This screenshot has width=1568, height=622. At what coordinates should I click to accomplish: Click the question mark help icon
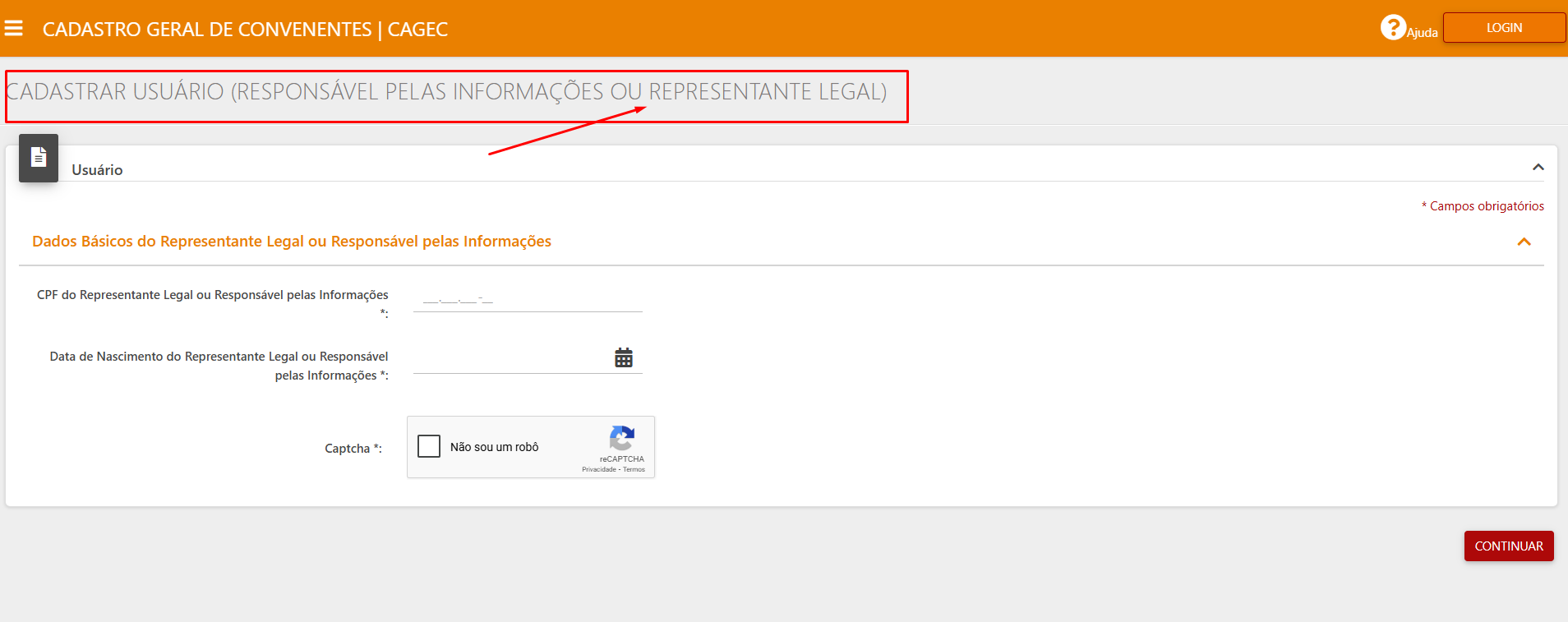1392,28
